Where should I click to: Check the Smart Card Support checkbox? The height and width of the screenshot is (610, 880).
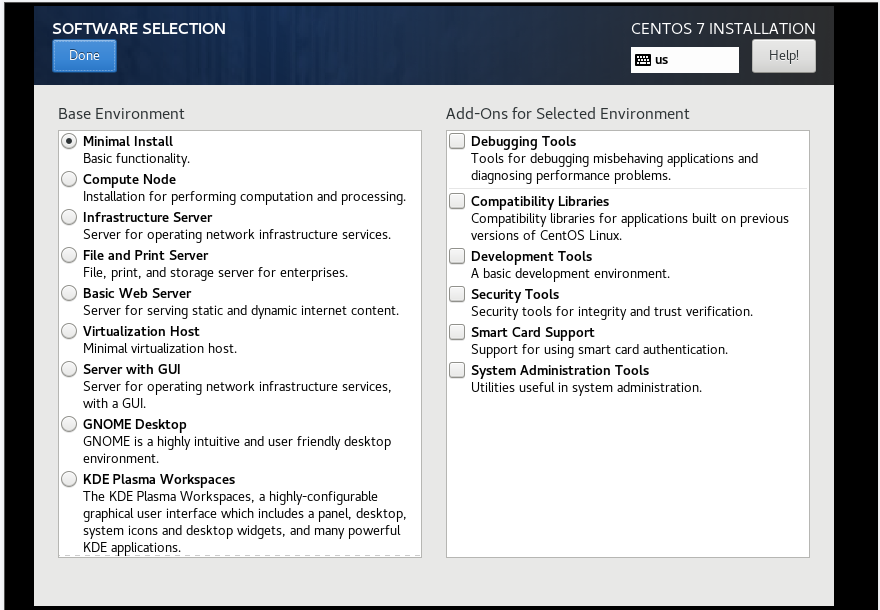(457, 332)
